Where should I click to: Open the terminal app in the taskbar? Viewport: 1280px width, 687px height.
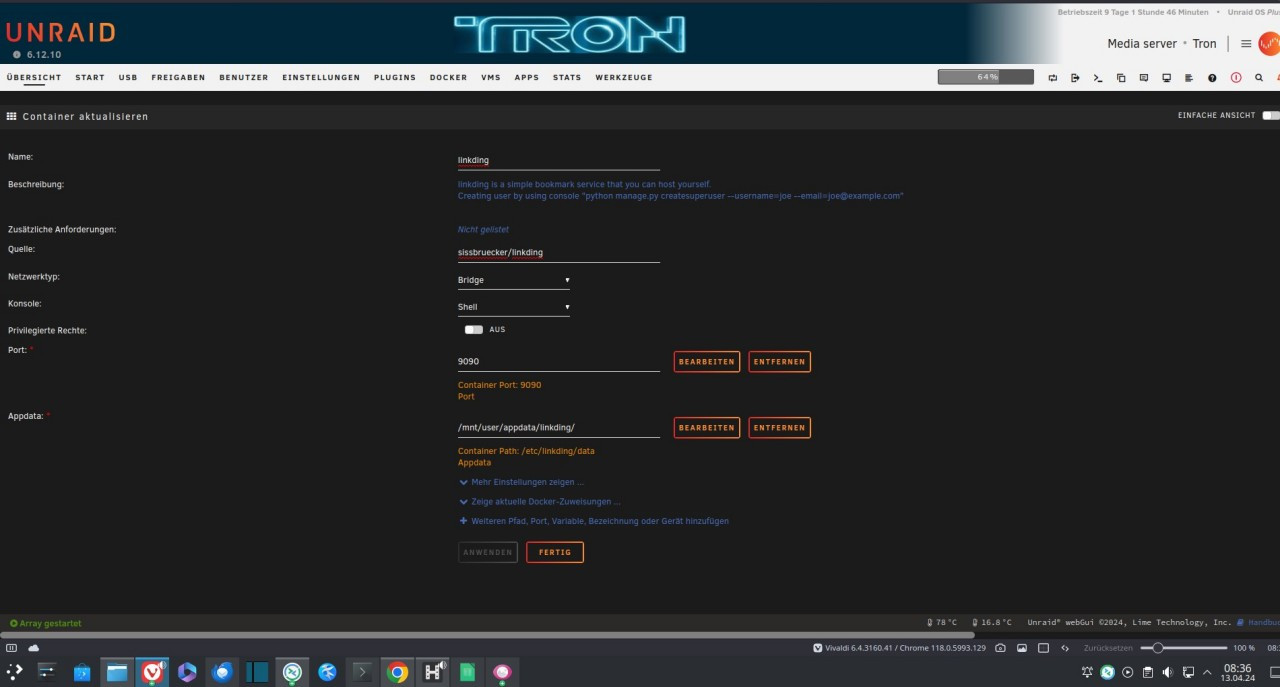(x=363, y=672)
